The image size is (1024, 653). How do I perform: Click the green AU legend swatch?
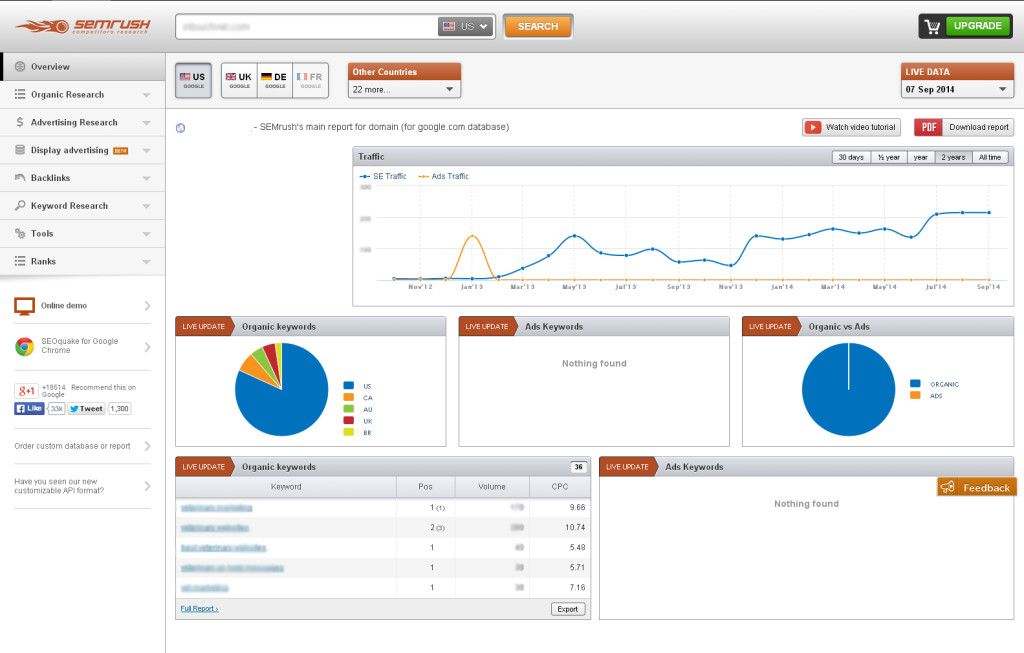point(349,409)
